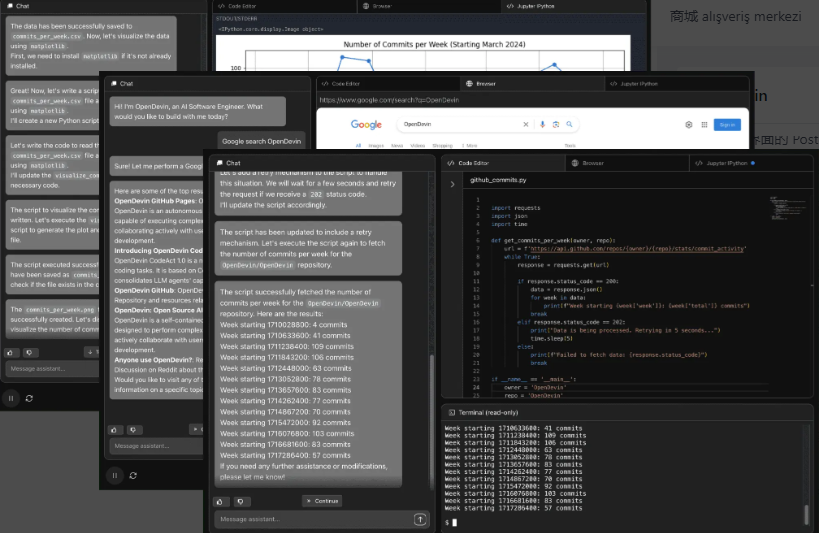
Task: Click the Google camera image-search icon
Action: click(556, 124)
